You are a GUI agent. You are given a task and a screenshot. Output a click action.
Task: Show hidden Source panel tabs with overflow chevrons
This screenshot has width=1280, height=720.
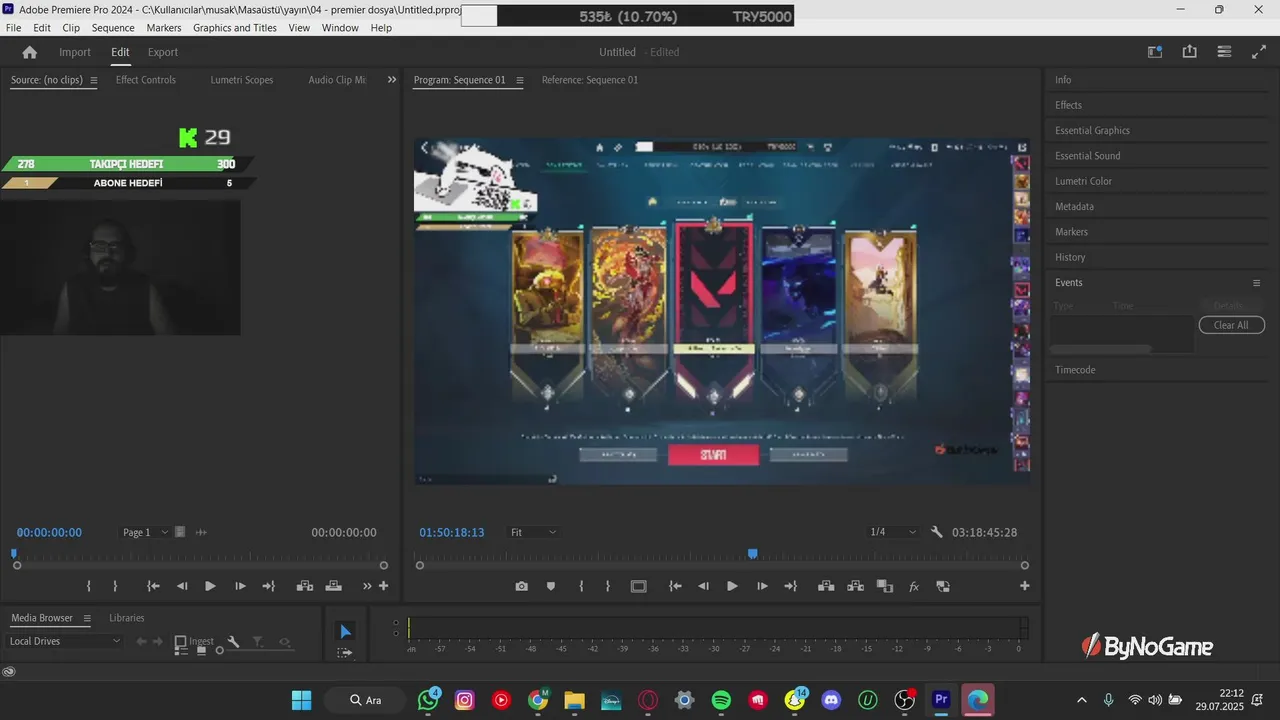(x=392, y=80)
